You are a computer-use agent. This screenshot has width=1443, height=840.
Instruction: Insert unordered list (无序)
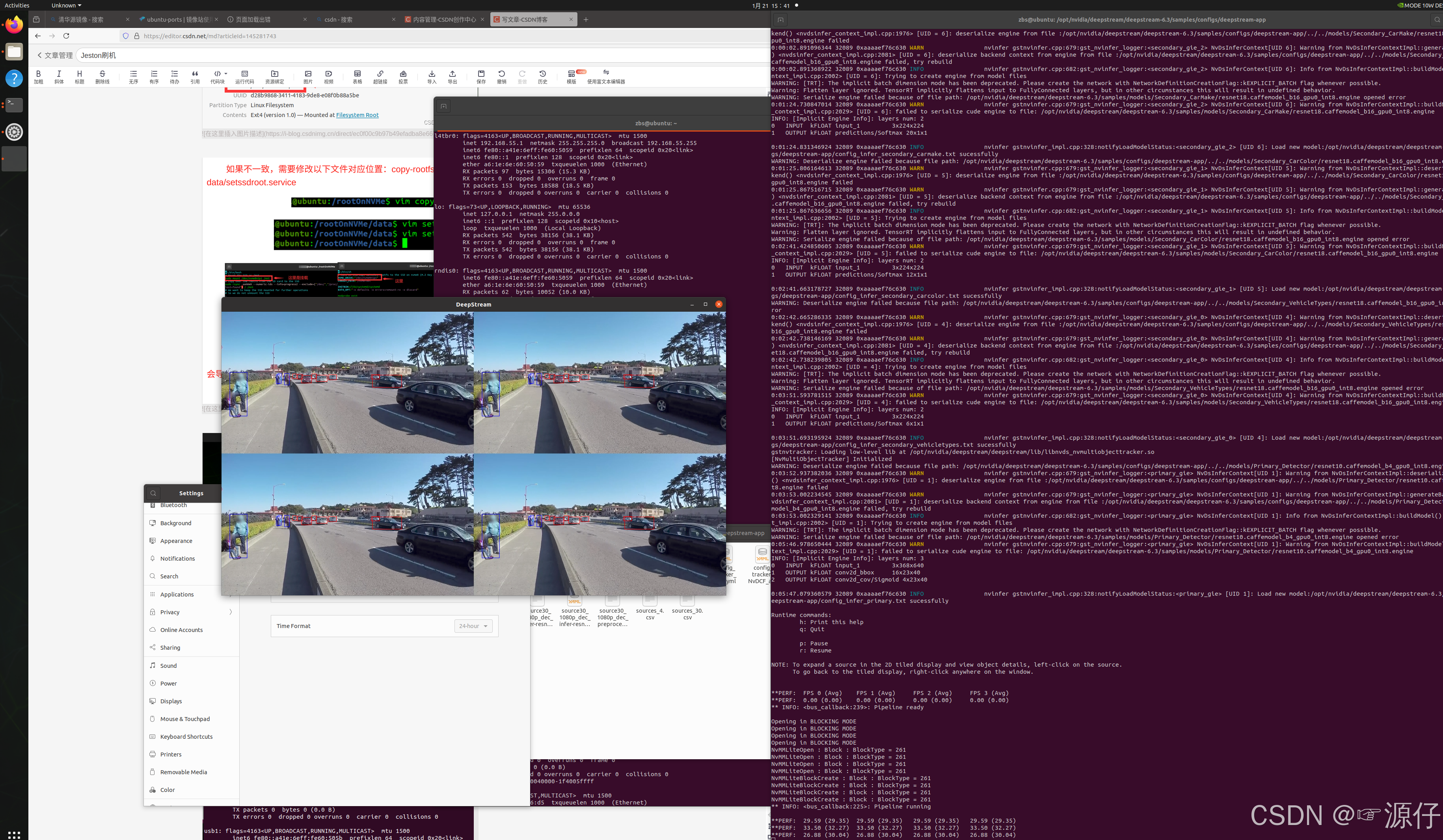[x=133, y=77]
